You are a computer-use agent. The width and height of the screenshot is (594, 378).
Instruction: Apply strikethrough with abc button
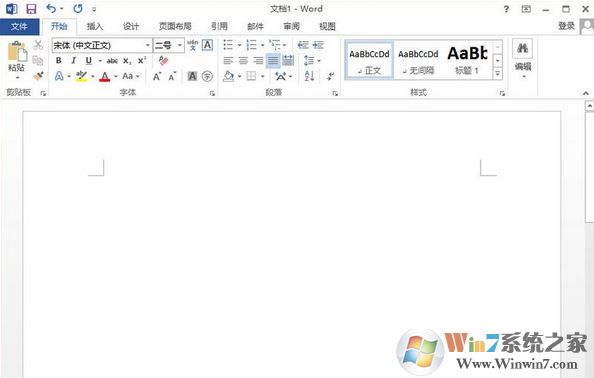112,61
